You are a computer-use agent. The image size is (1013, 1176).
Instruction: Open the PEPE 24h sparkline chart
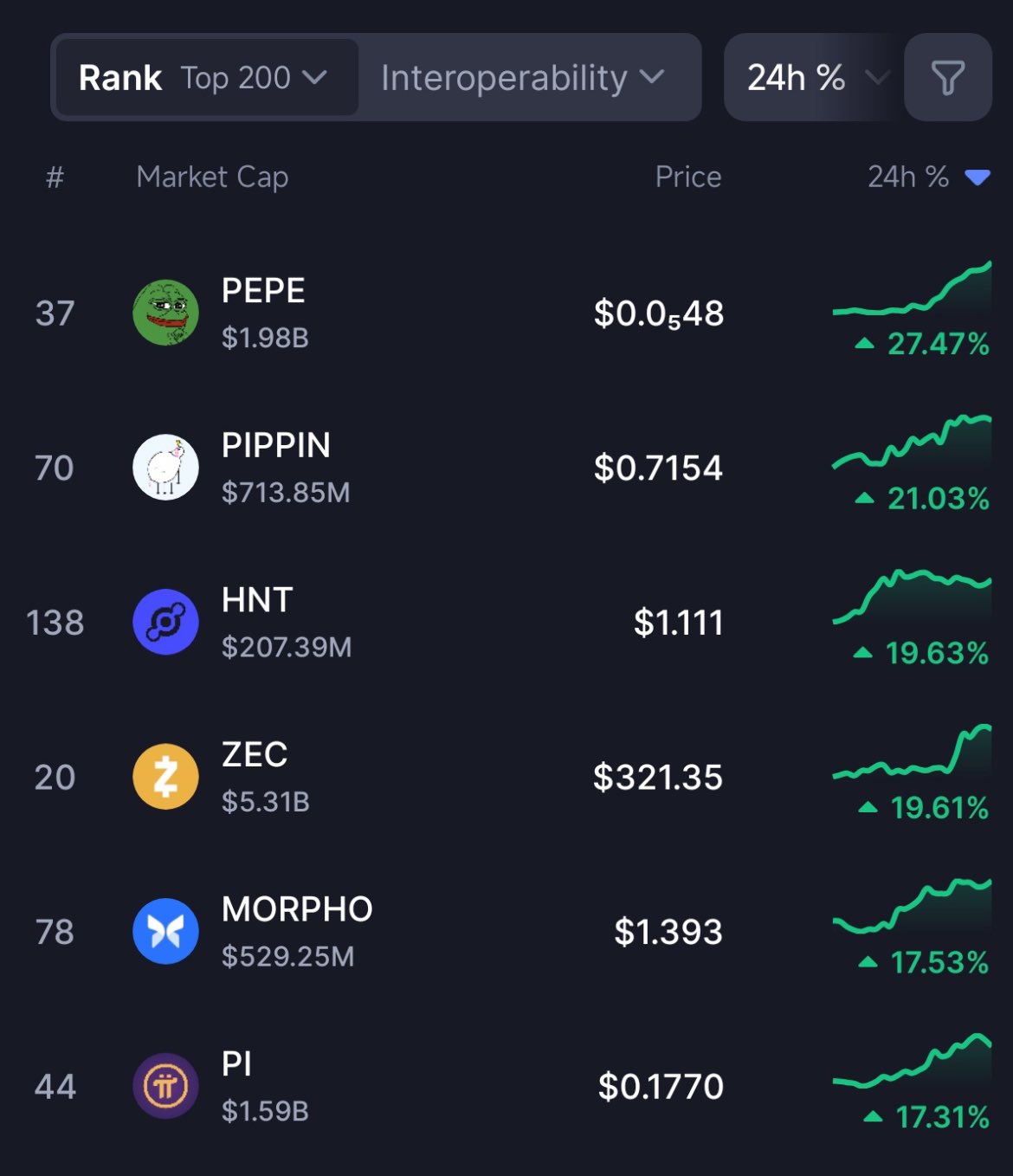[x=912, y=290]
